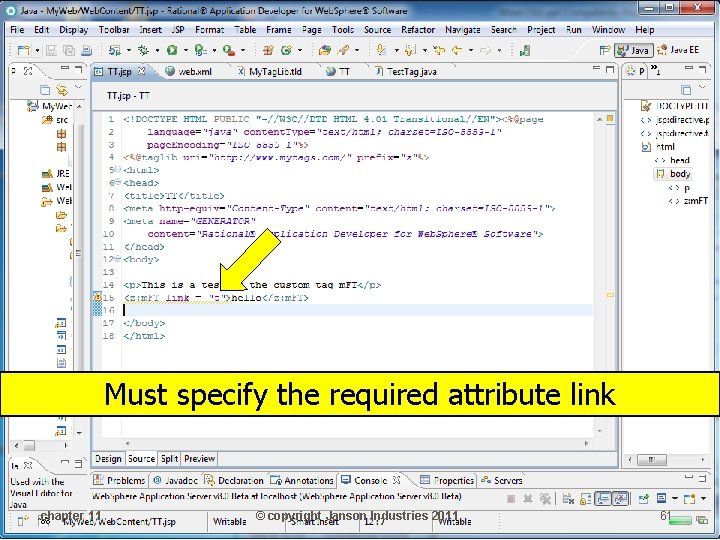Click the Debug bug toolbar icon
This screenshot has width=720, height=540.
[x=144, y=50]
